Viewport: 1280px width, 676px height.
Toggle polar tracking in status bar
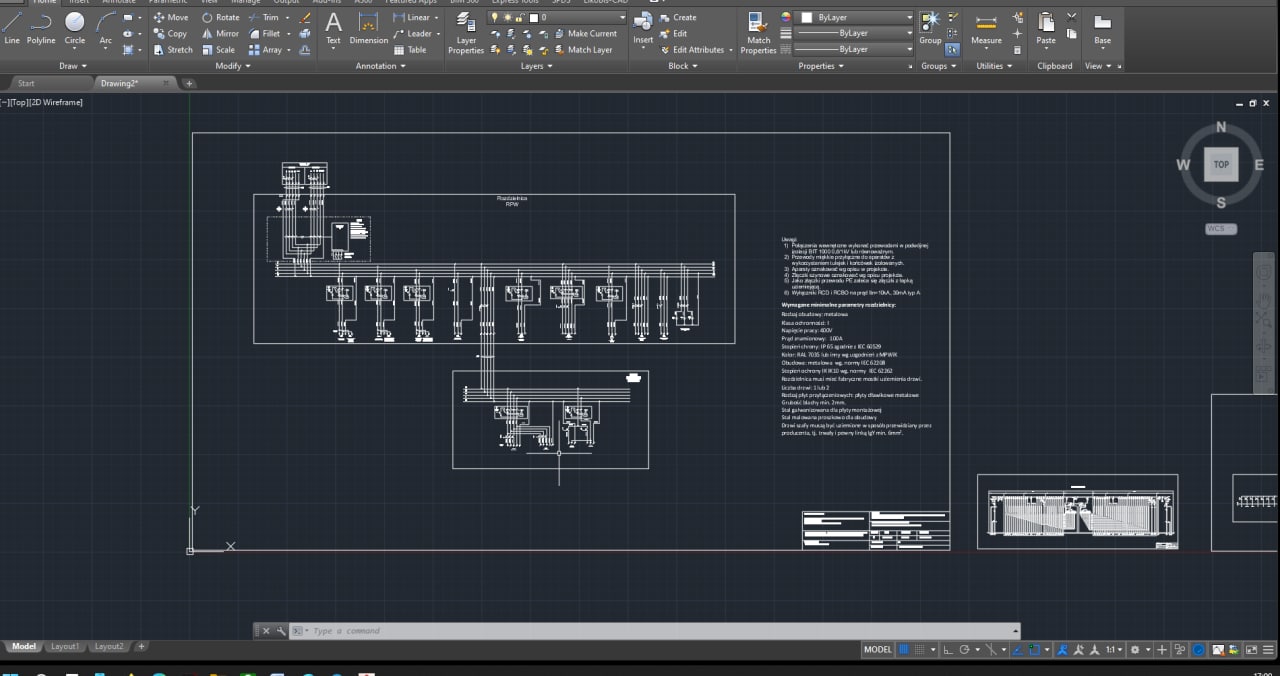965,649
